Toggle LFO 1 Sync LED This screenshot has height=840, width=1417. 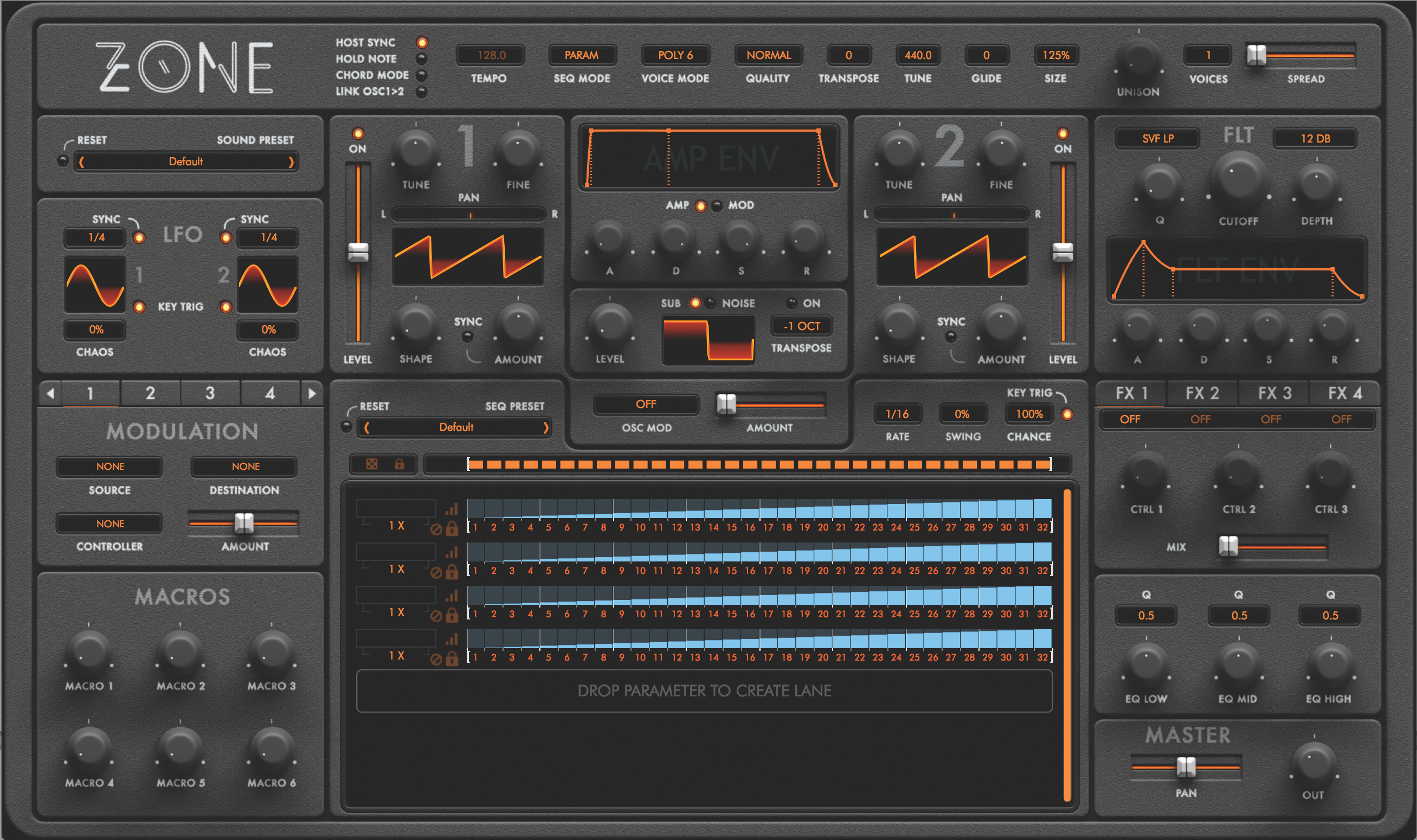pos(139,238)
